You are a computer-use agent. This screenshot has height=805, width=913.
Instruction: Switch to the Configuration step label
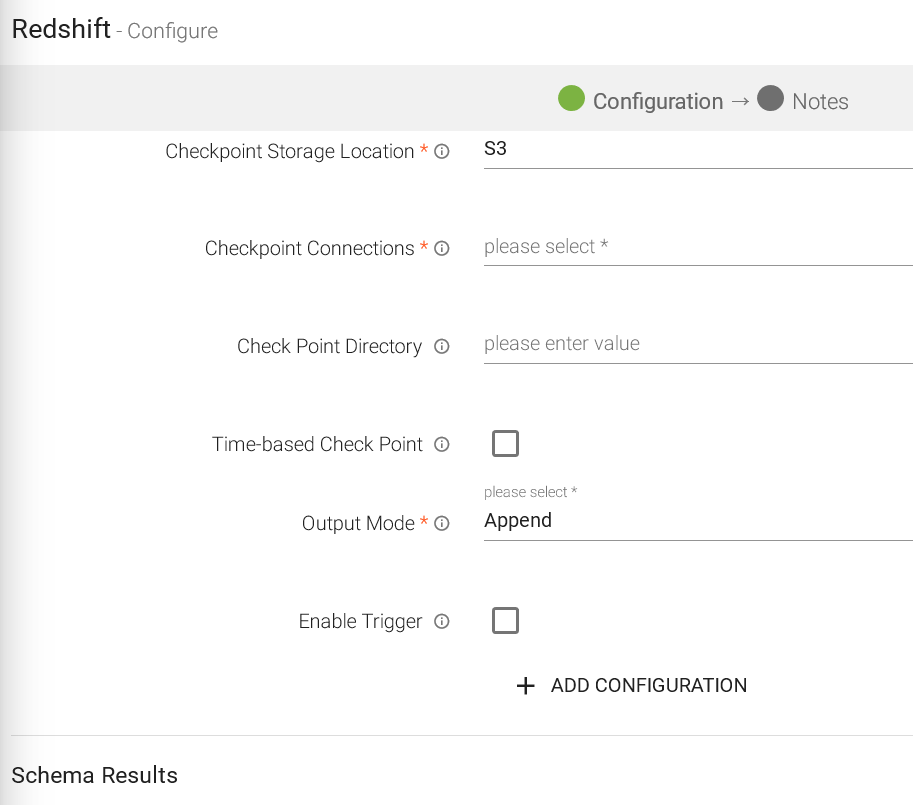tap(657, 101)
